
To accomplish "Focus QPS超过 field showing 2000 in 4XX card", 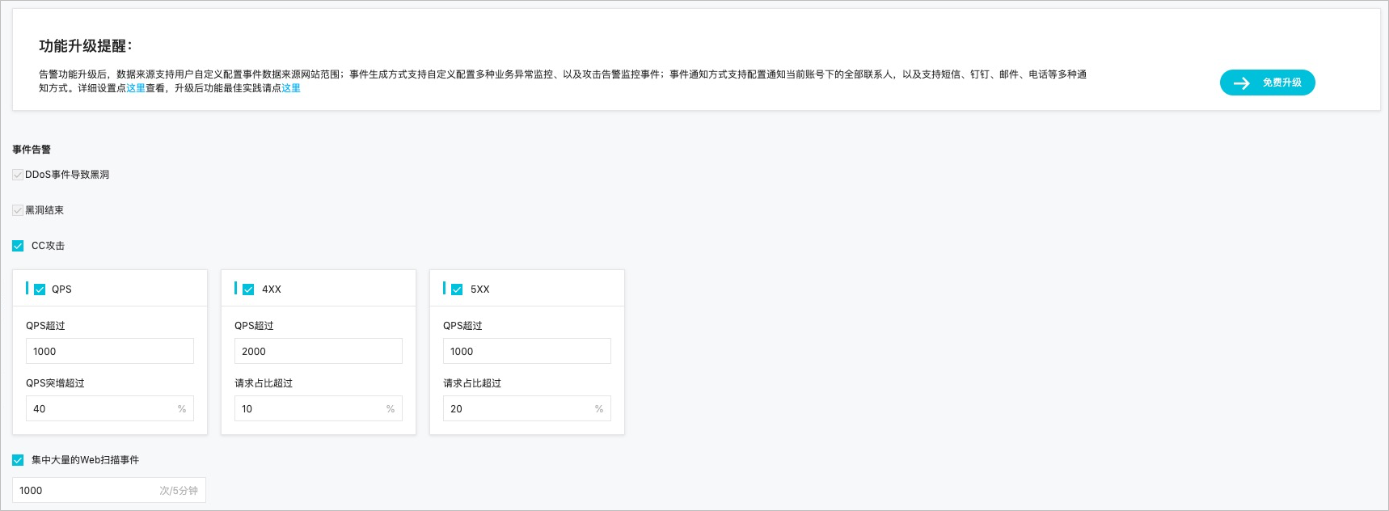I will click(x=318, y=351).
